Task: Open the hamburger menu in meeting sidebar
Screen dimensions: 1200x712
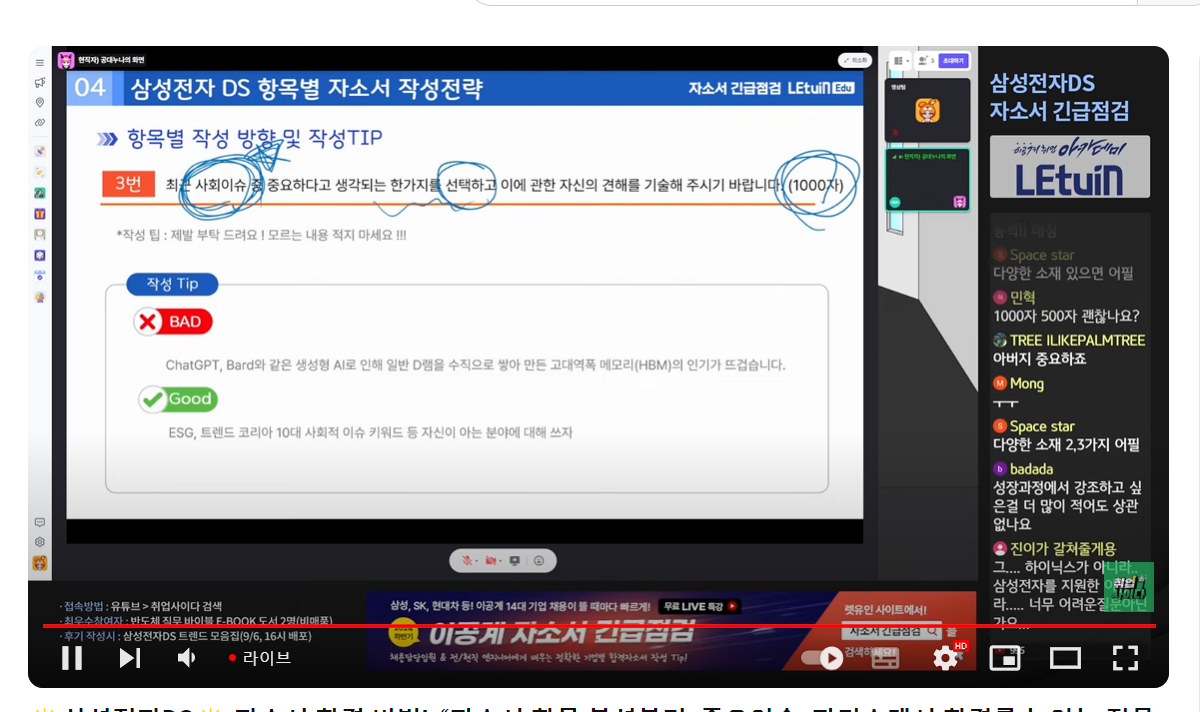Action: [x=40, y=63]
